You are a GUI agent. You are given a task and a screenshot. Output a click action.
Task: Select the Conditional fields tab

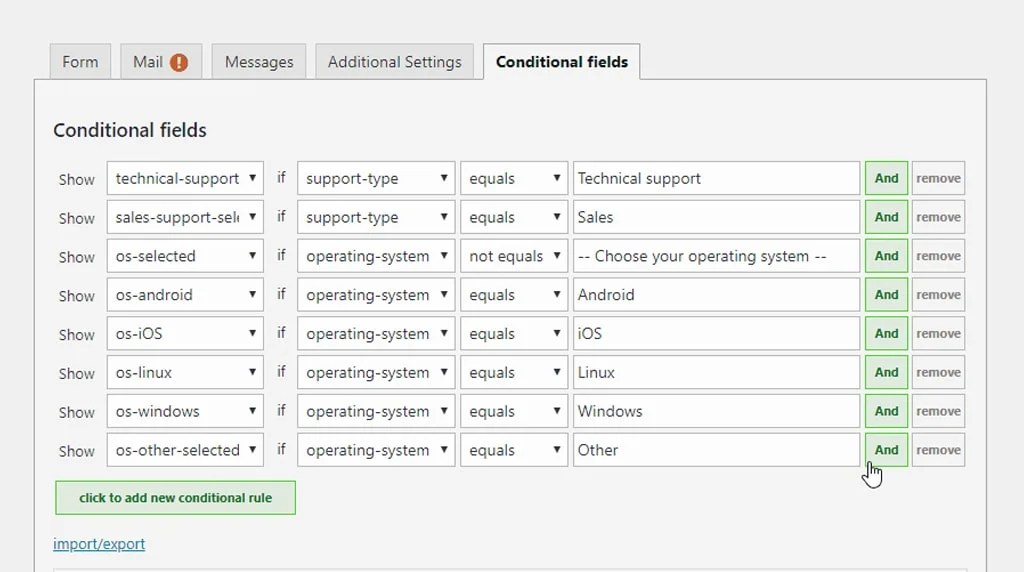point(561,62)
